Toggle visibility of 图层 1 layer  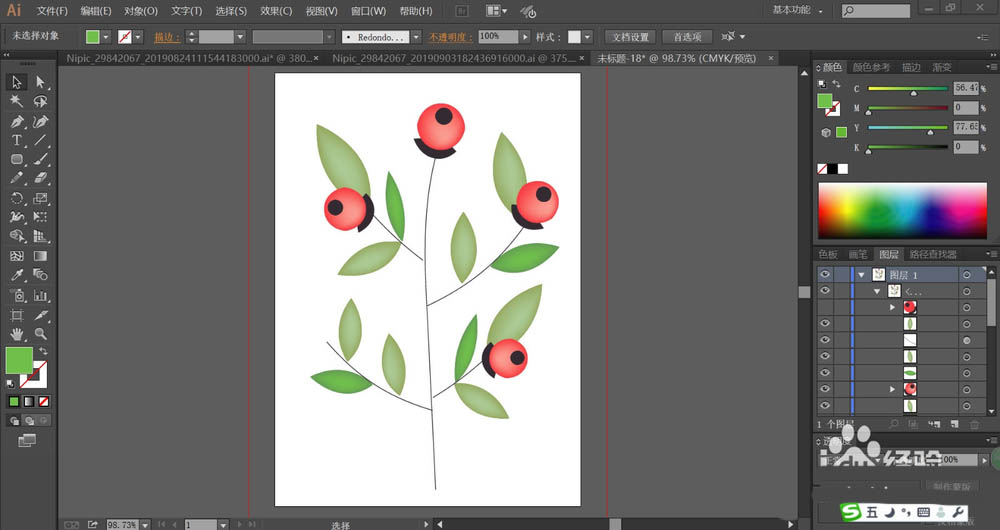click(x=825, y=274)
